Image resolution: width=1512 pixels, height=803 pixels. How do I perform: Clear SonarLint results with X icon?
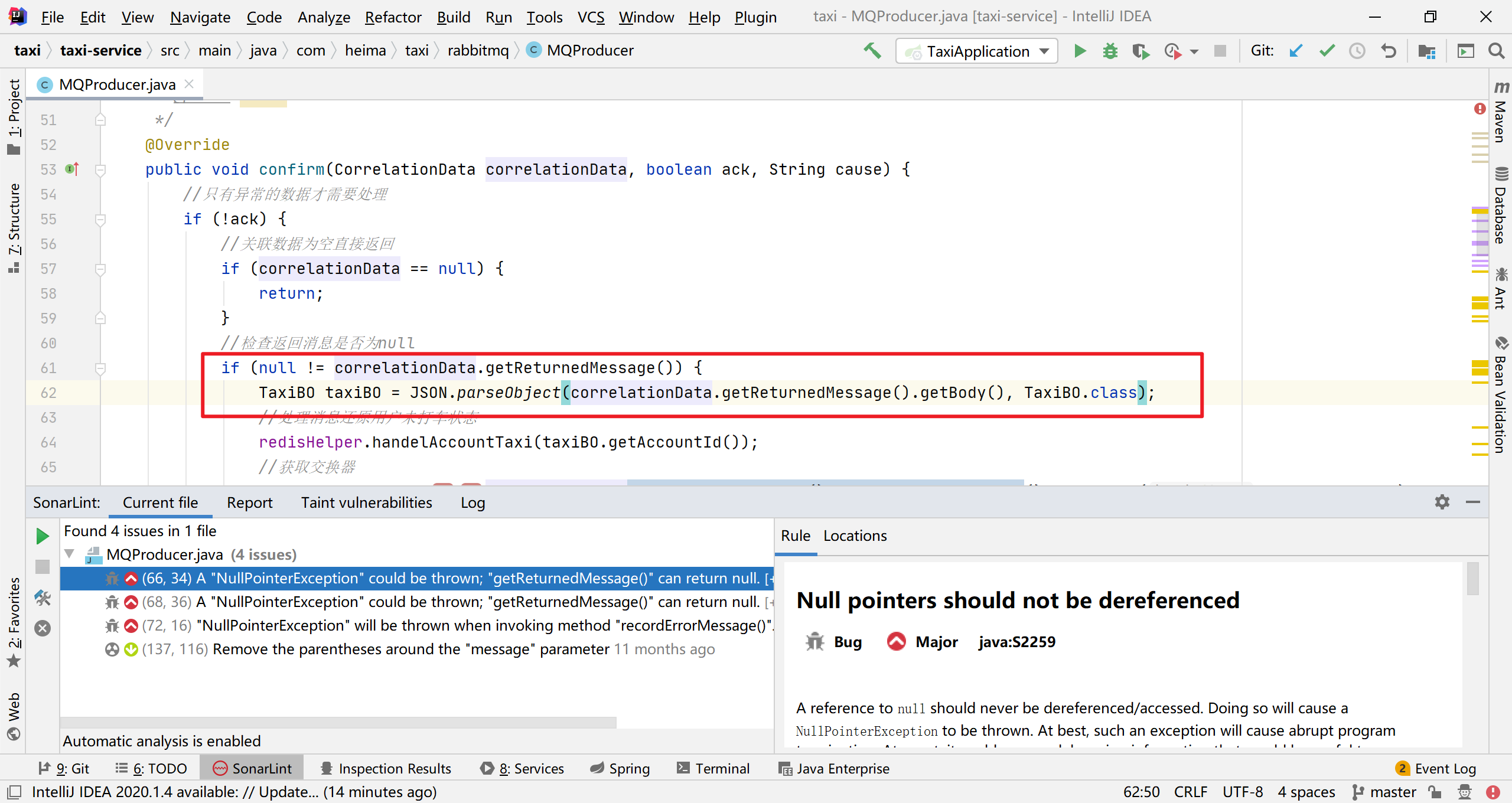pyautogui.click(x=43, y=628)
